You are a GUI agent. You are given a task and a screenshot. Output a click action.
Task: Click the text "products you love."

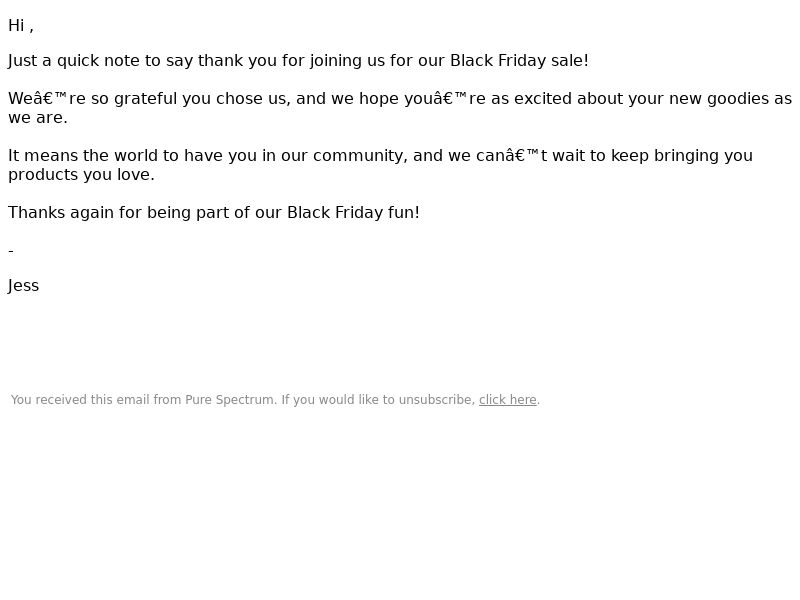(x=81, y=175)
